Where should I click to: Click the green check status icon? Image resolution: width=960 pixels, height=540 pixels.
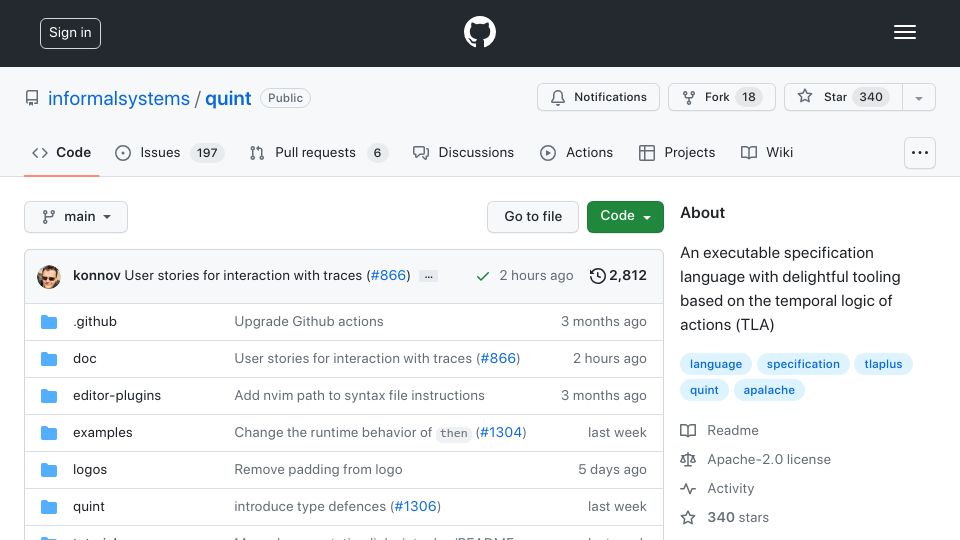[482, 276]
